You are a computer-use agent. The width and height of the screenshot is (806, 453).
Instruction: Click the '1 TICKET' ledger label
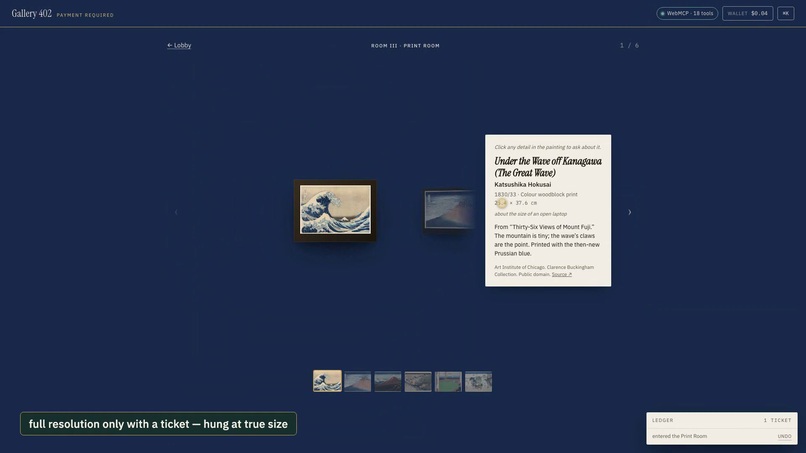[777, 421]
